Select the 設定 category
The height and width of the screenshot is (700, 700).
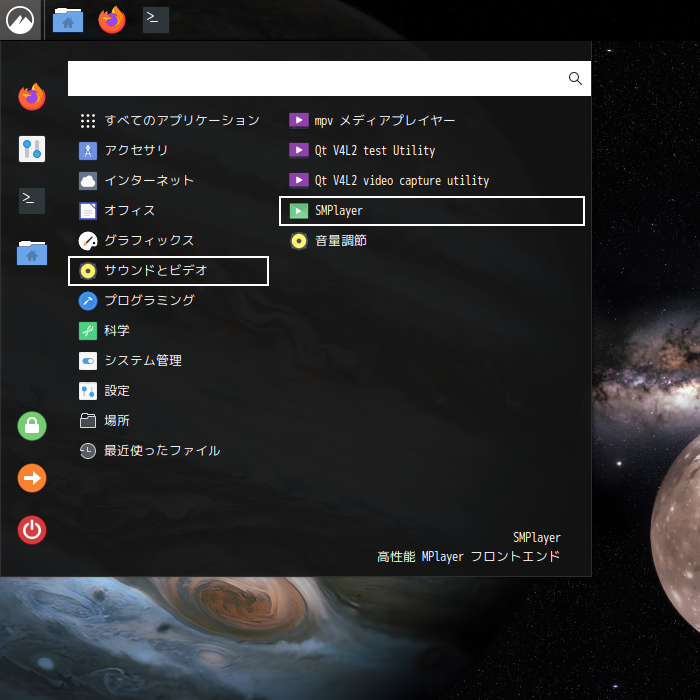168,391
